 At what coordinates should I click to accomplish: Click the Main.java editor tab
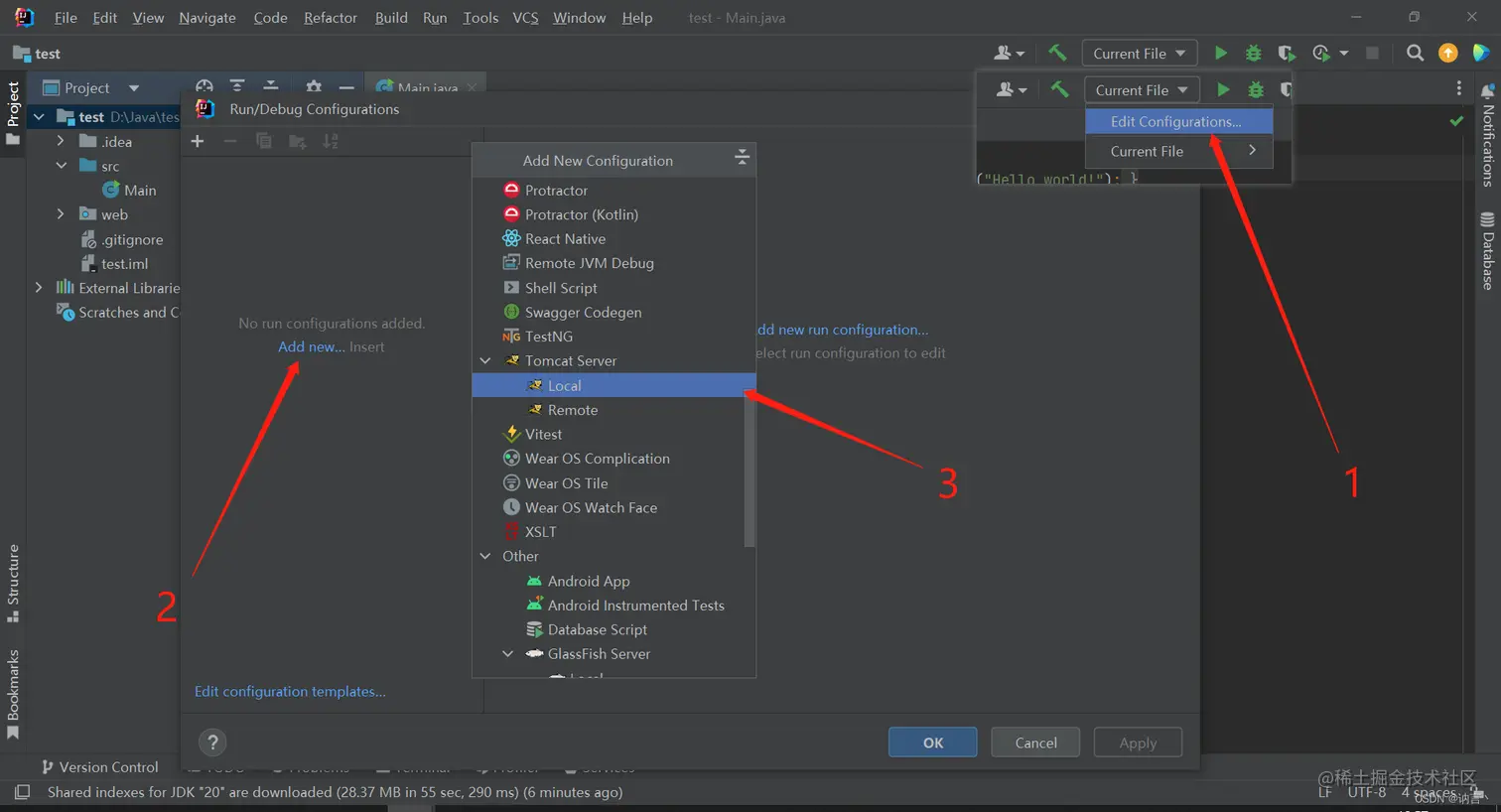tap(427, 87)
